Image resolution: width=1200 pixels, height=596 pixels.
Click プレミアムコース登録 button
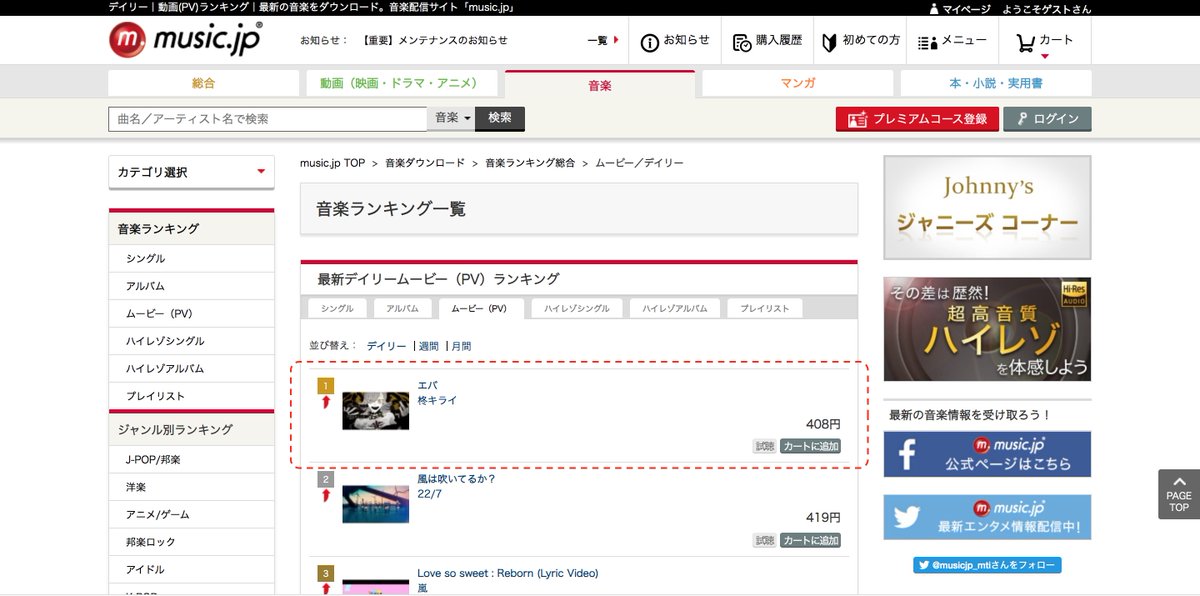pos(917,119)
